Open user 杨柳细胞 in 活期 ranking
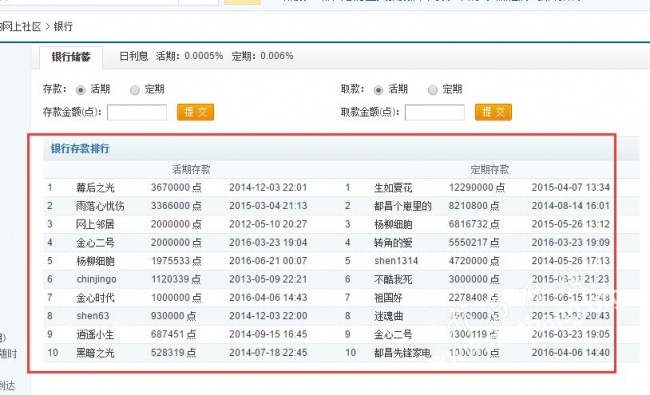Image resolution: width=650 pixels, height=395 pixels. click(95, 261)
